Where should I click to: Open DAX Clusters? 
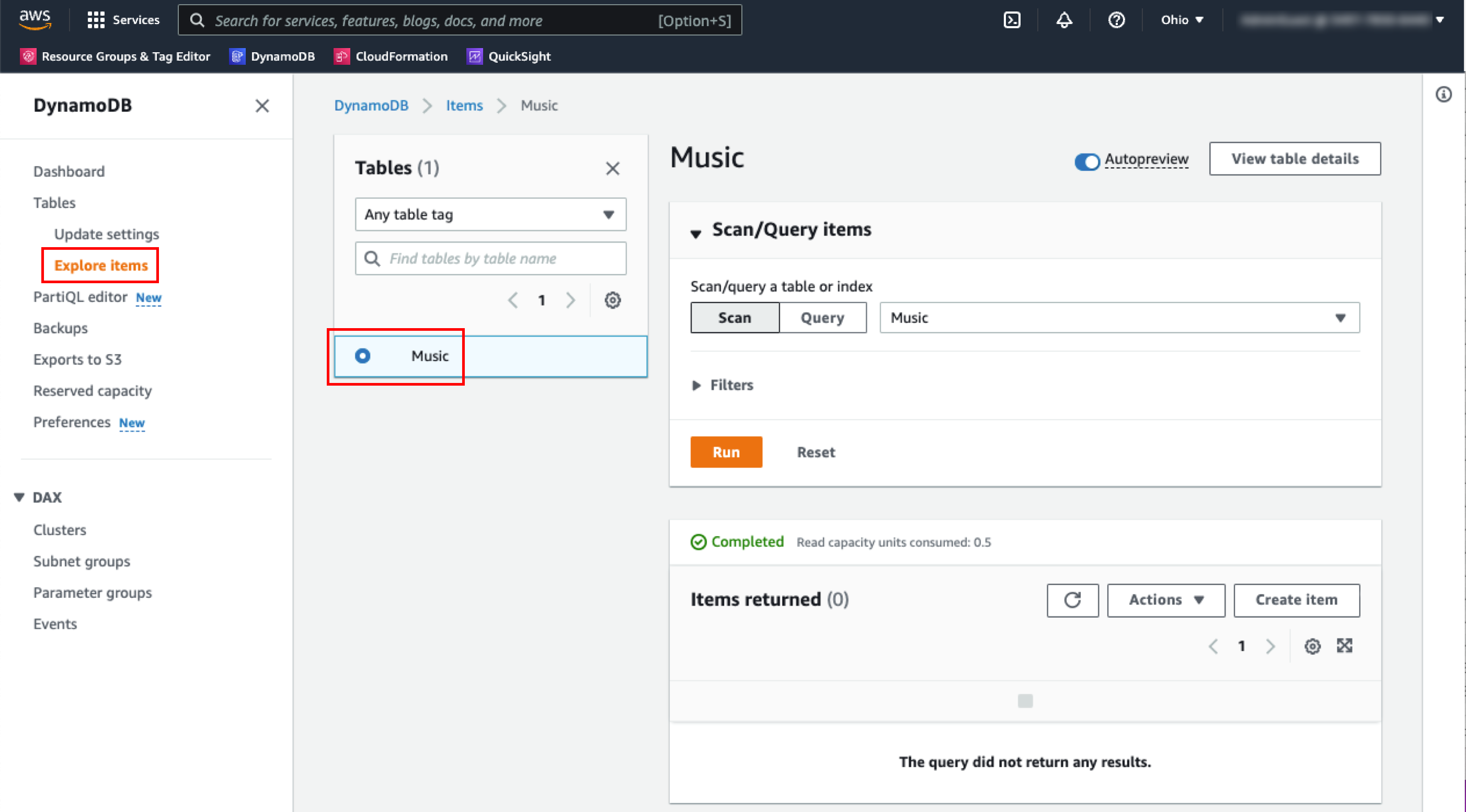pyautogui.click(x=60, y=530)
